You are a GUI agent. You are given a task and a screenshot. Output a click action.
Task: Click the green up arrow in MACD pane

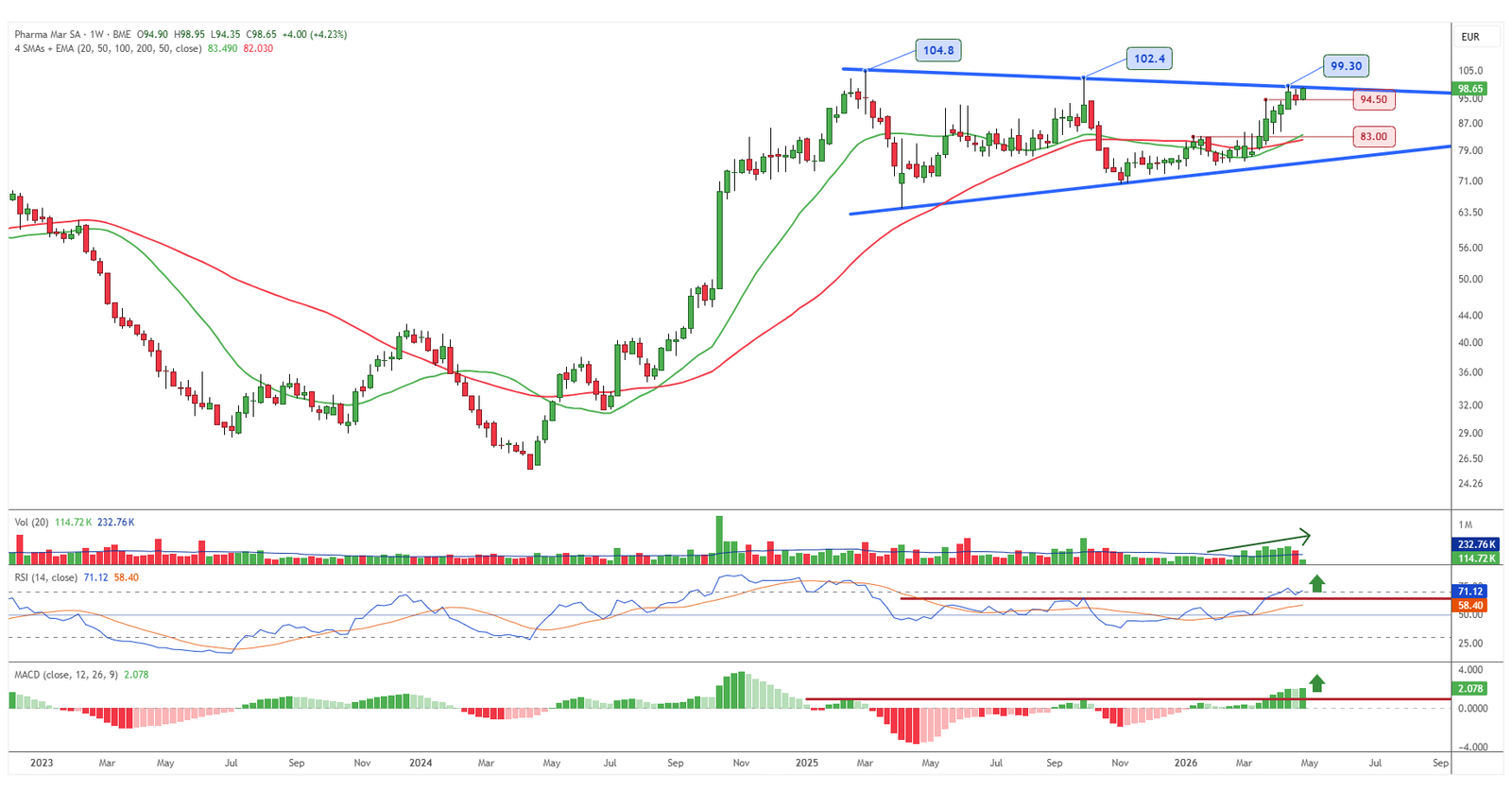[x=1316, y=682]
